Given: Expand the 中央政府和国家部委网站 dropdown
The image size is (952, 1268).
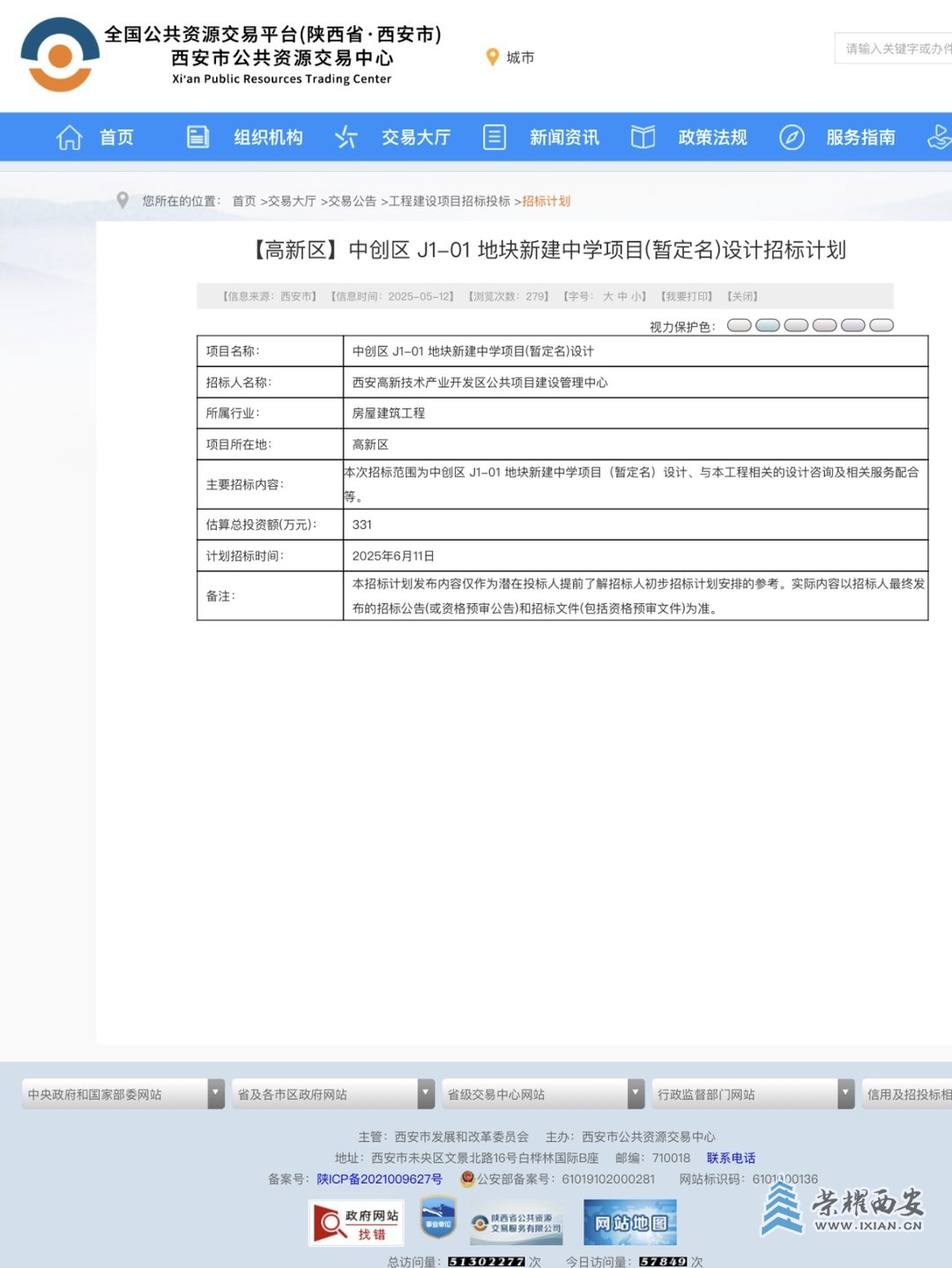Looking at the screenshot, I should (x=123, y=1094).
